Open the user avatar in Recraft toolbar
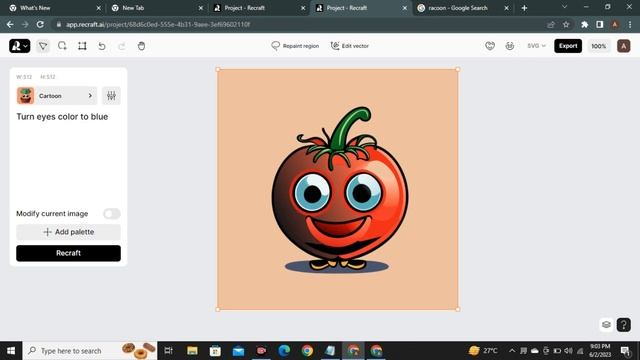Screen dimensions: 640x360 [x=623, y=46]
